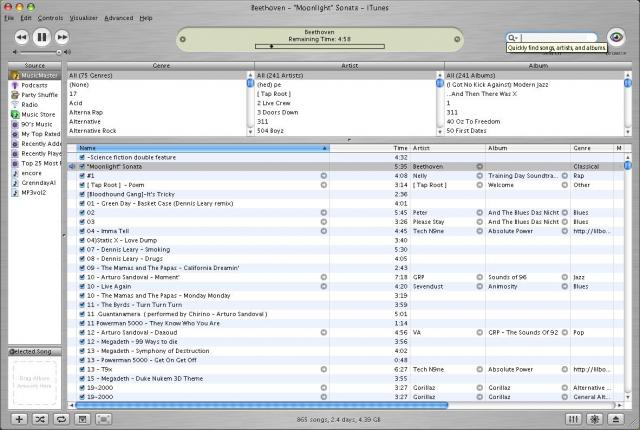The width and height of the screenshot is (640, 430).
Task: Uncheck 12 - Megadeth 99 Ways to die checkbox
Action: pos(82,342)
